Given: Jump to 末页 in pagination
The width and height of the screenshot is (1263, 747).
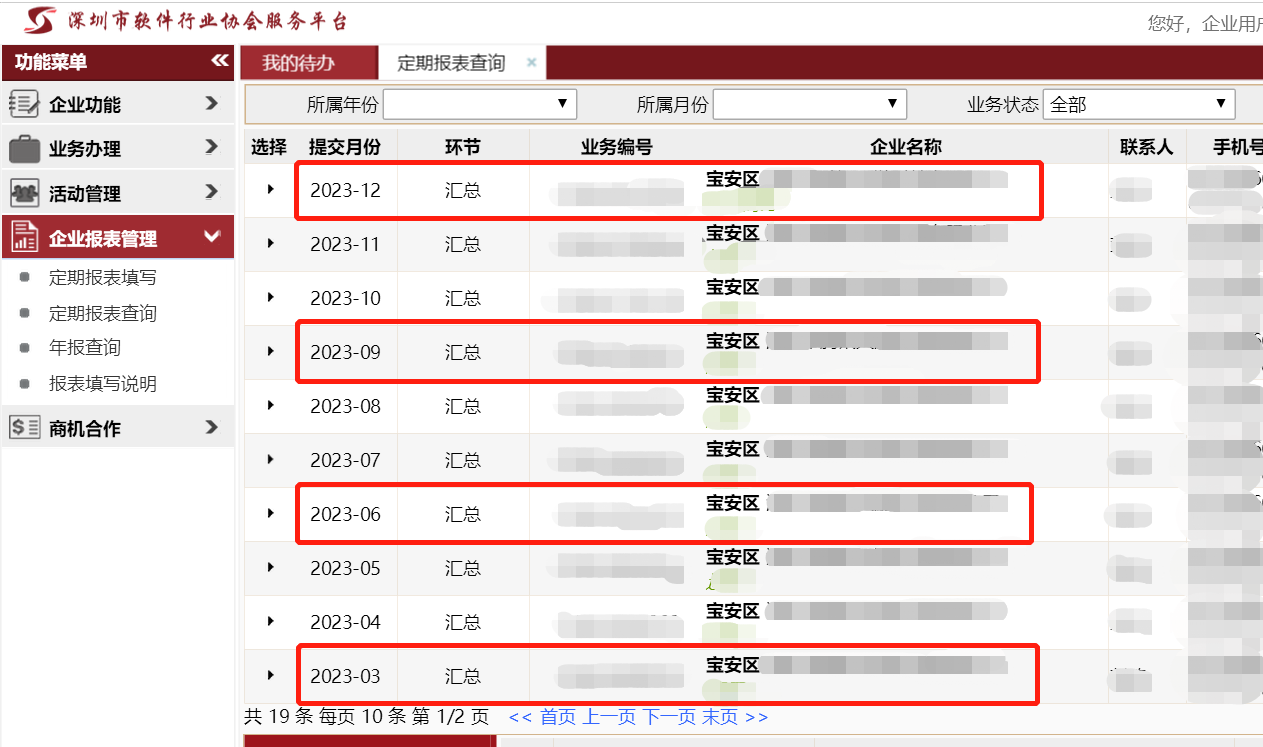Looking at the screenshot, I should (x=720, y=717).
